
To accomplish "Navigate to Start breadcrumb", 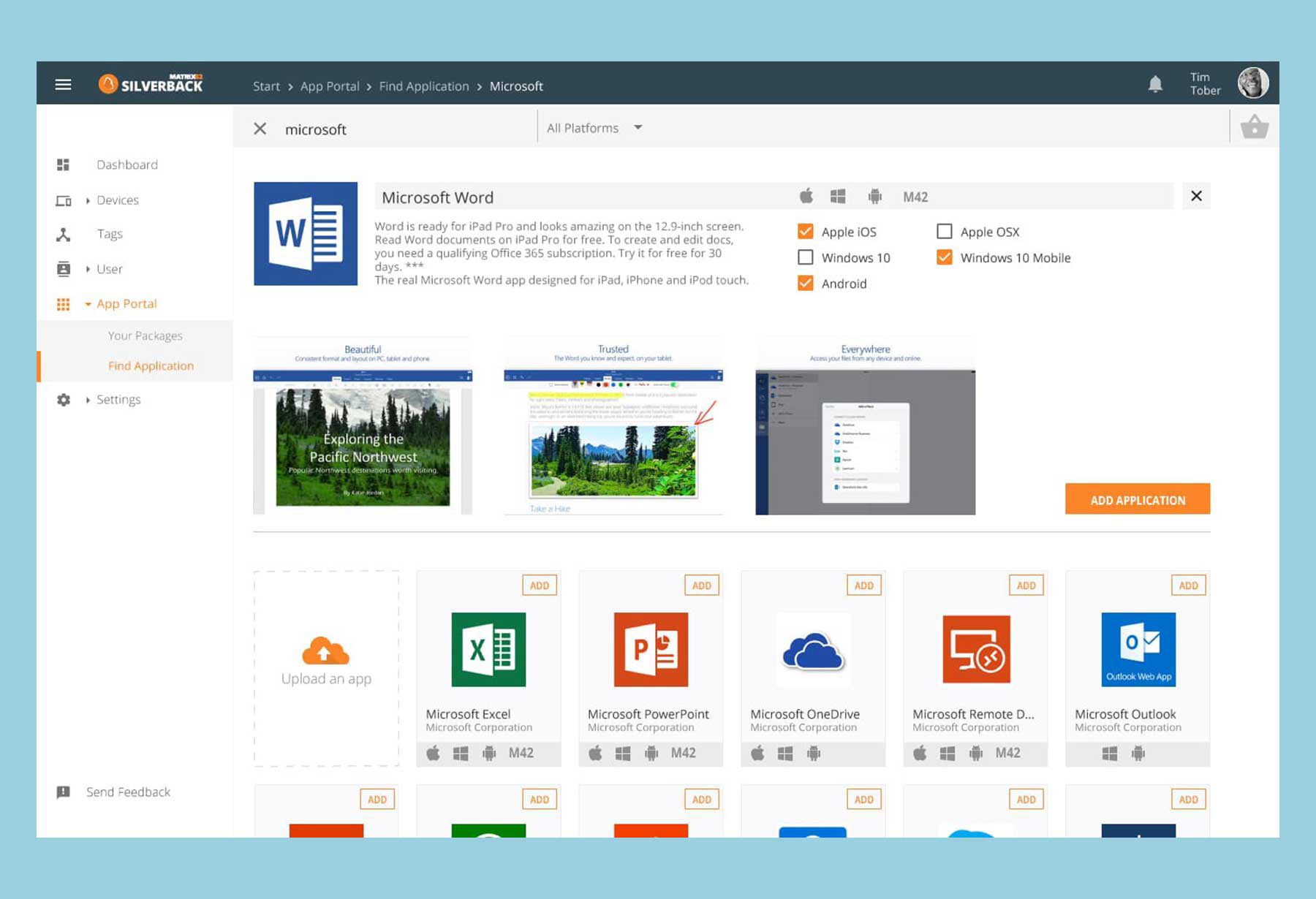I will (266, 86).
